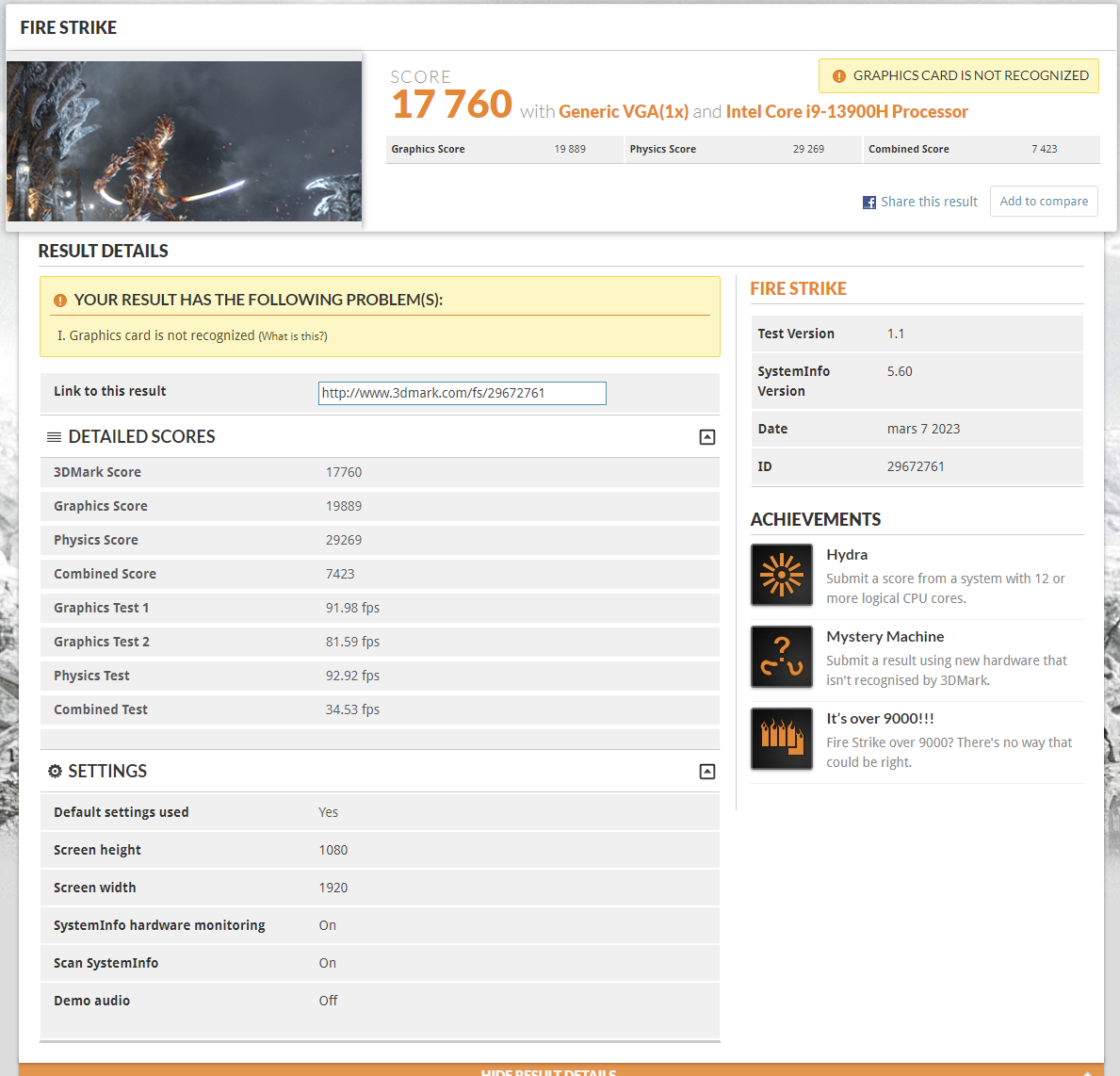Click the Facebook share icon

(x=869, y=203)
